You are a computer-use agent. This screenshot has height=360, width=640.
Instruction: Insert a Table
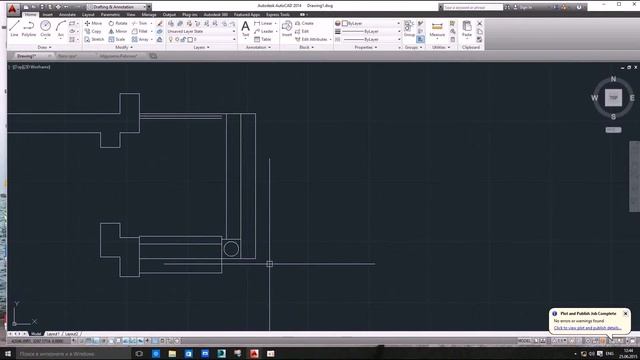coord(262,40)
